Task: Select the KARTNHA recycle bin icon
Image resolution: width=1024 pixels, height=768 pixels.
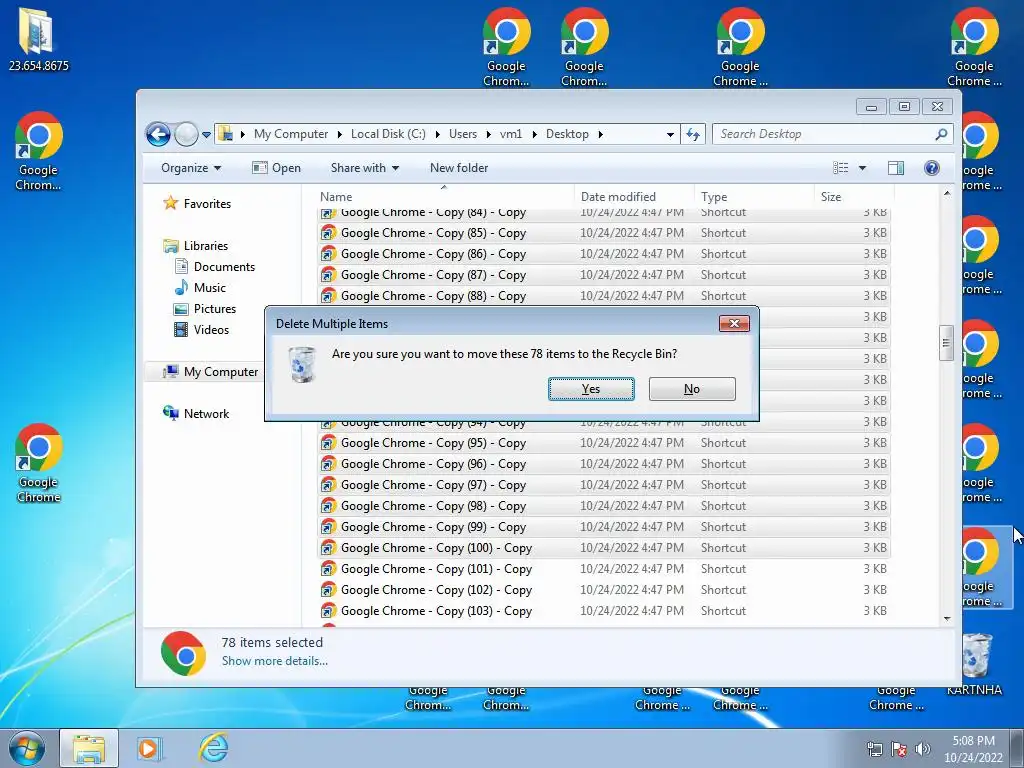Action: (x=974, y=665)
